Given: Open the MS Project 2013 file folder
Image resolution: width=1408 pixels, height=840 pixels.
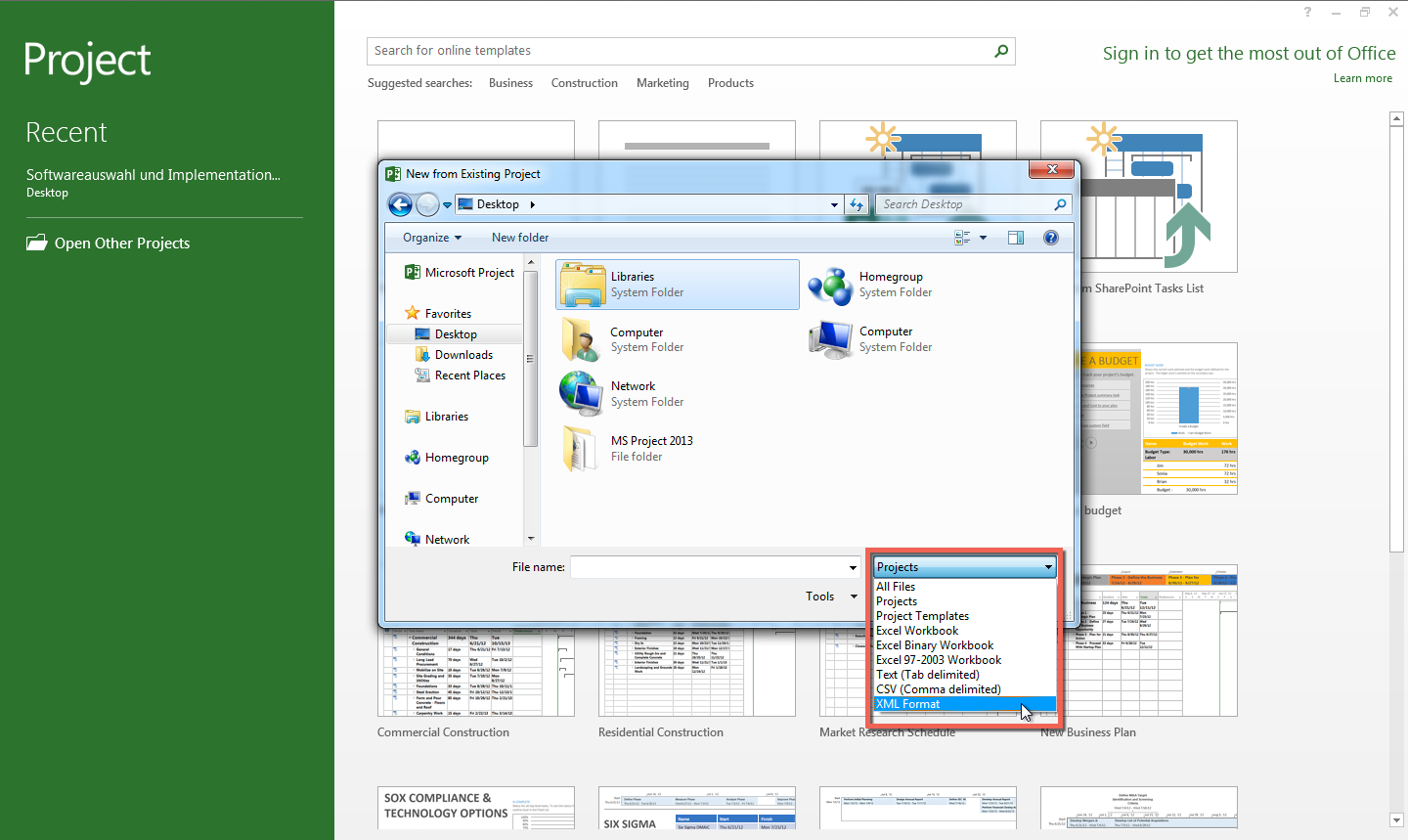Looking at the screenshot, I should tap(651, 448).
